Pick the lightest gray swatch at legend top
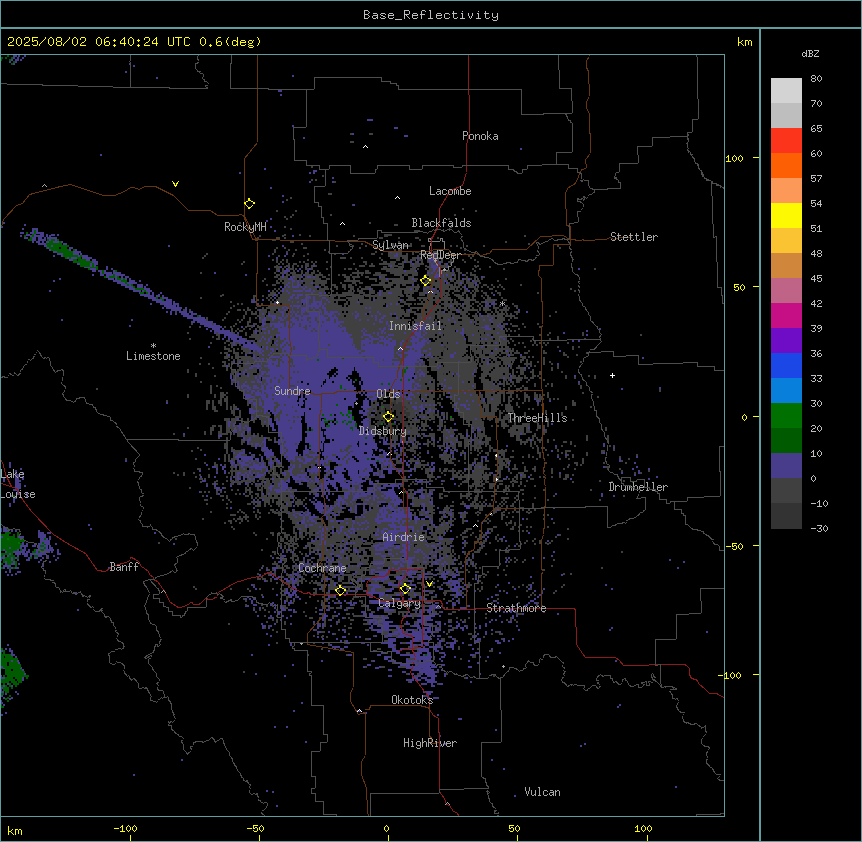The width and height of the screenshot is (862, 842). pyautogui.click(x=786, y=91)
